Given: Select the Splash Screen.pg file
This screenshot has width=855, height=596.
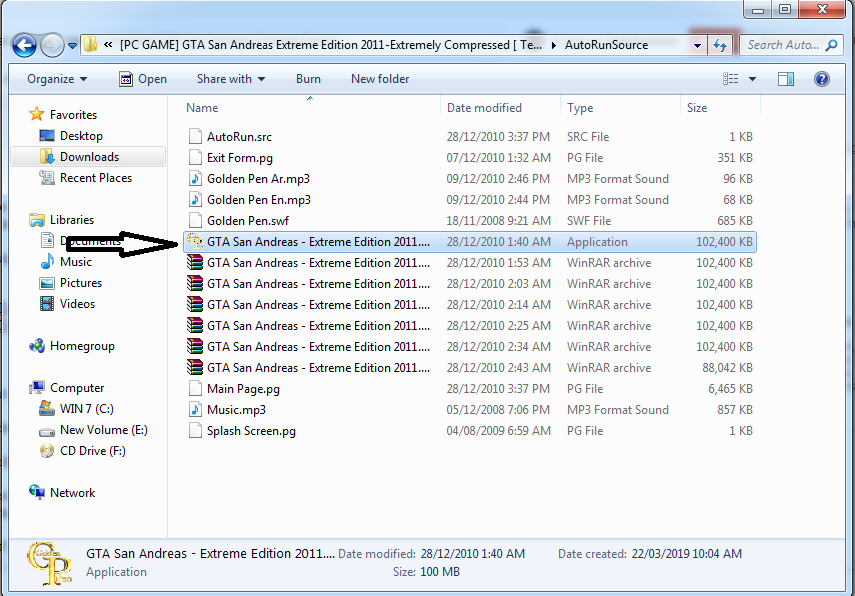Looking at the screenshot, I should pos(469,431).
